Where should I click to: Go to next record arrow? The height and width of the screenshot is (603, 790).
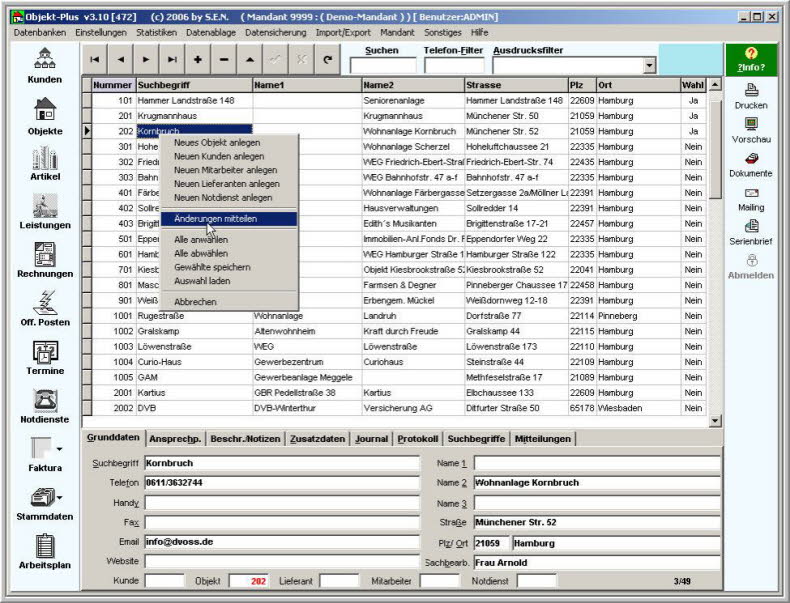point(146,59)
